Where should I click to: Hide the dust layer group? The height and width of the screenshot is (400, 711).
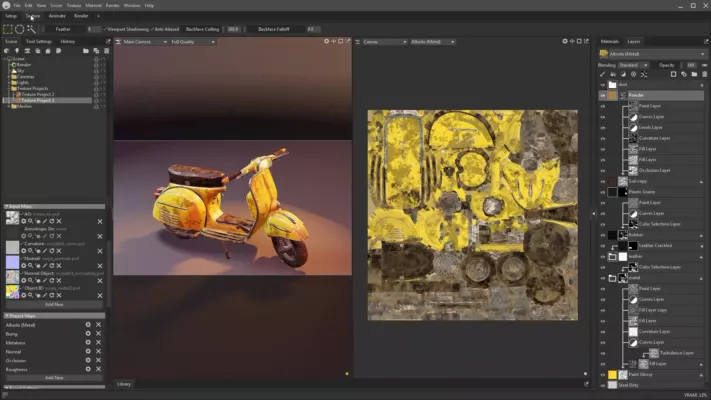603,85
